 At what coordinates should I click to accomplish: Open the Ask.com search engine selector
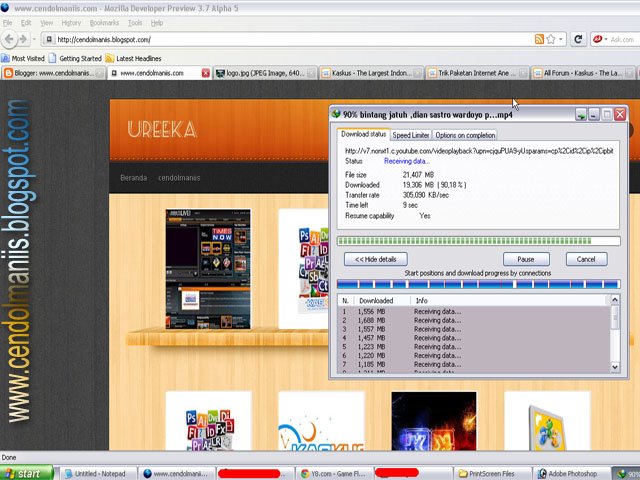(600, 39)
